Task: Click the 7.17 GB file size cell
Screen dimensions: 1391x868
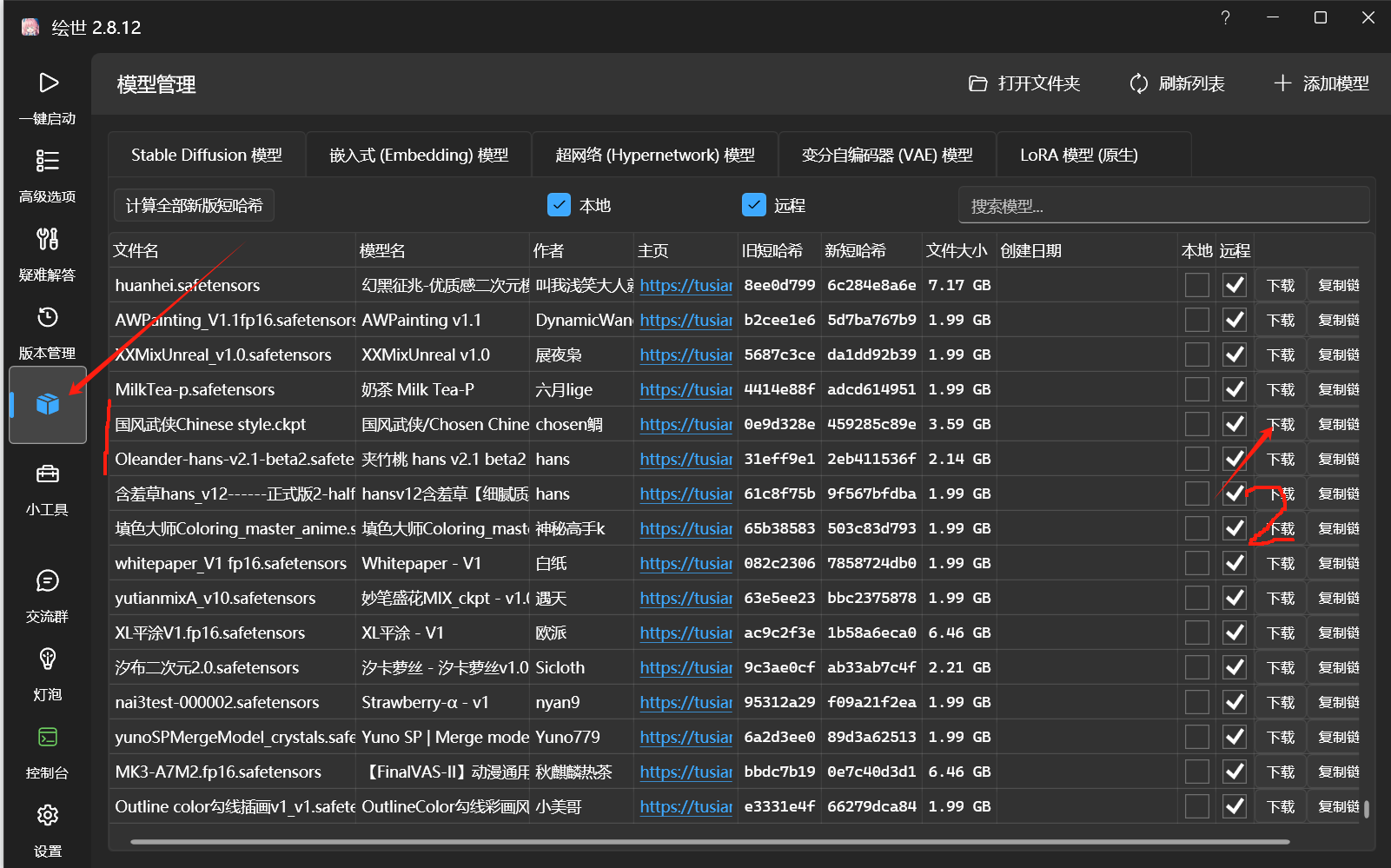Action: click(x=959, y=285)
